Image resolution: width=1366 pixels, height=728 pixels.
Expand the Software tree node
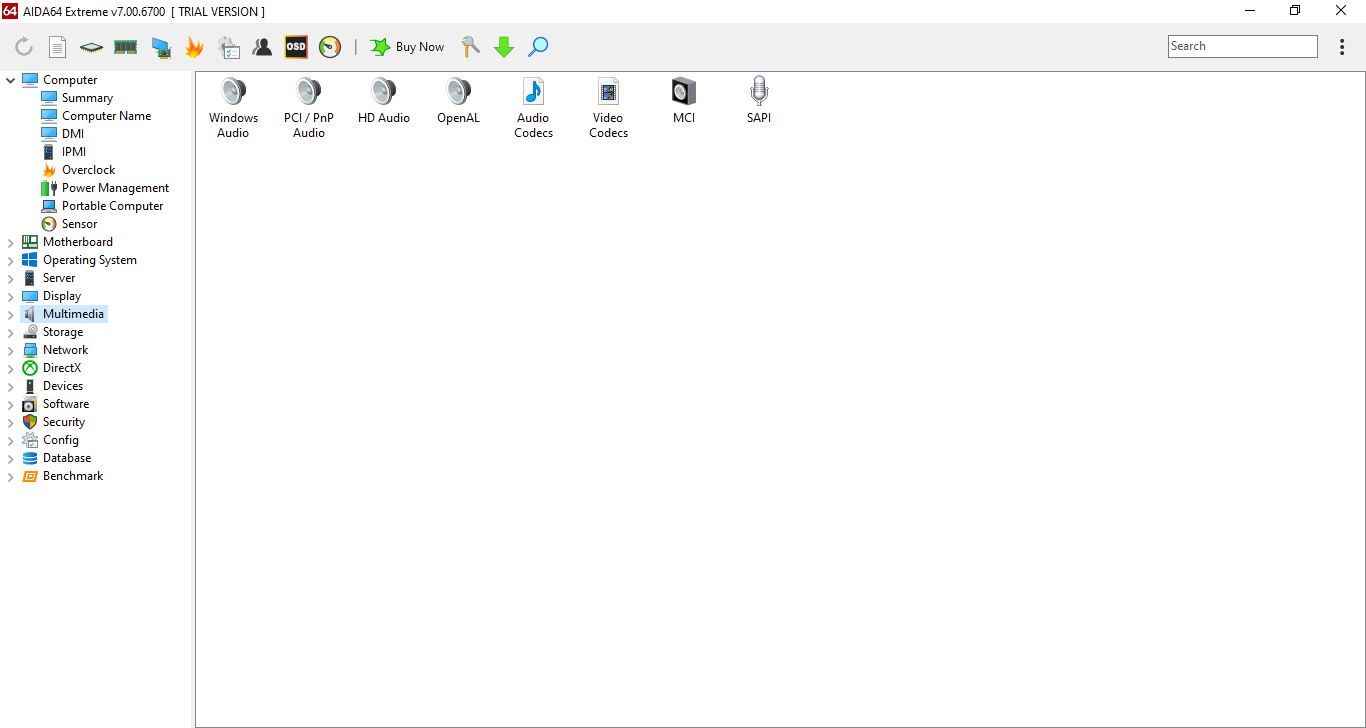point(11,404)
